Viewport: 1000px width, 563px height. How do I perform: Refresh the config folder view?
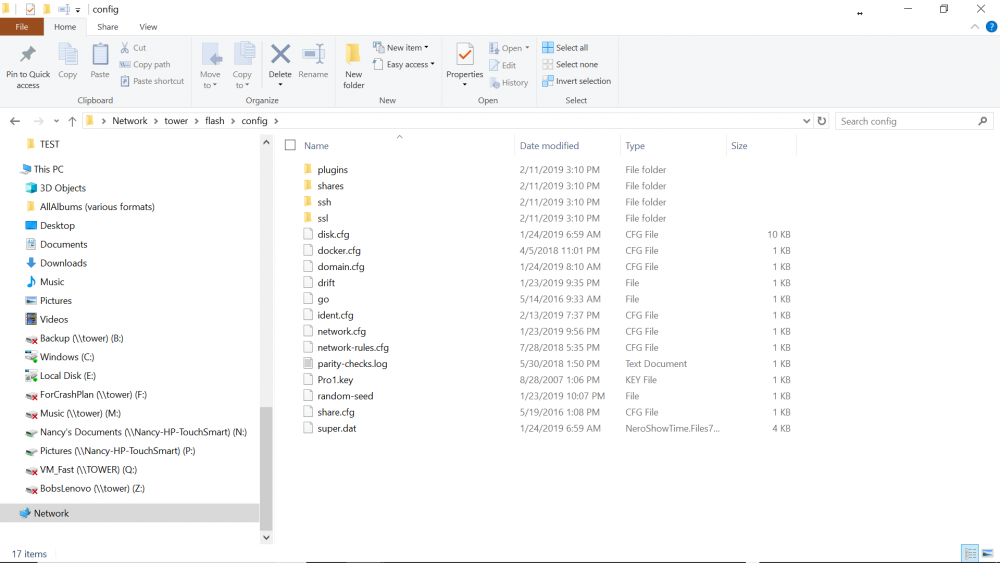(x=822, y=121)
